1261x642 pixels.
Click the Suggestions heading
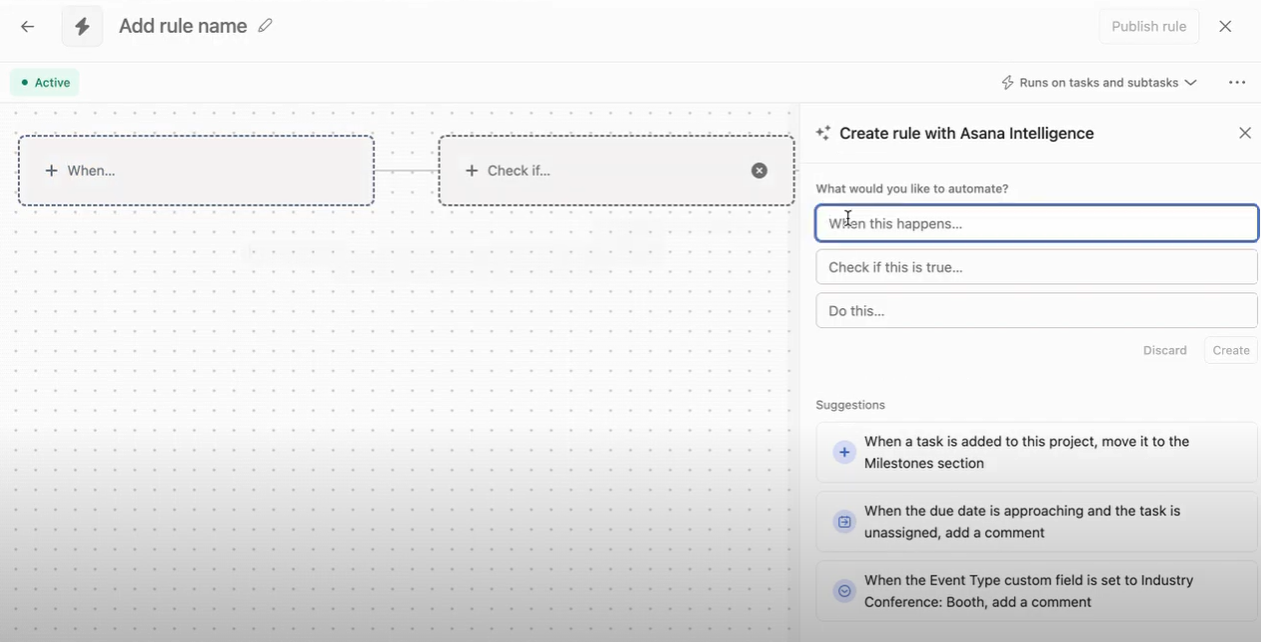pos(850,405)
